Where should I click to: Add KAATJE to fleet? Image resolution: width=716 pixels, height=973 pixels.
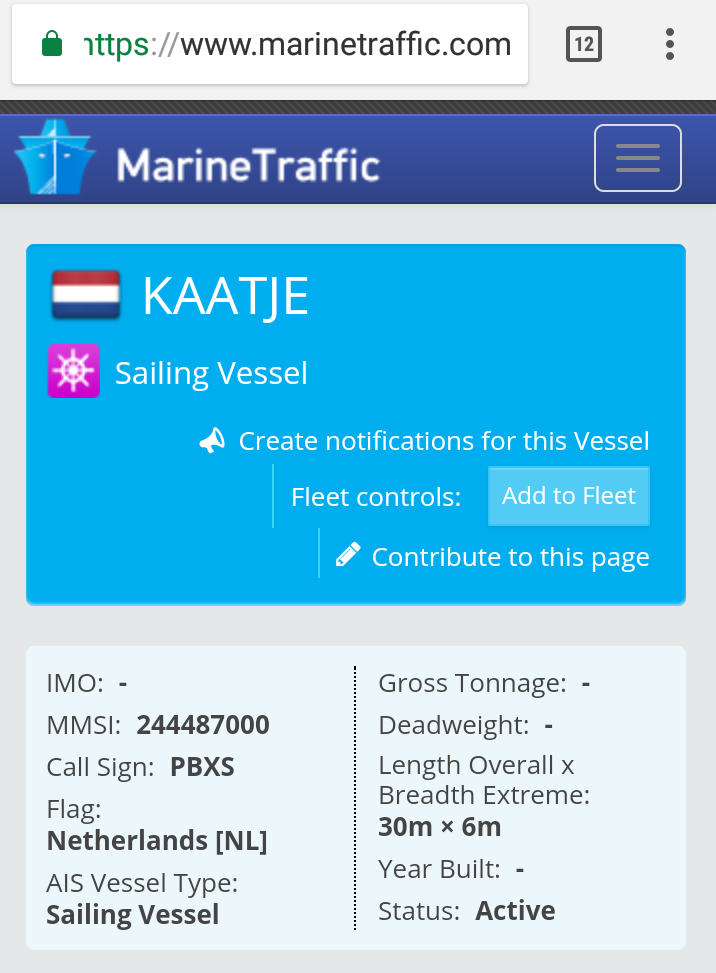[x=569, y=496]
